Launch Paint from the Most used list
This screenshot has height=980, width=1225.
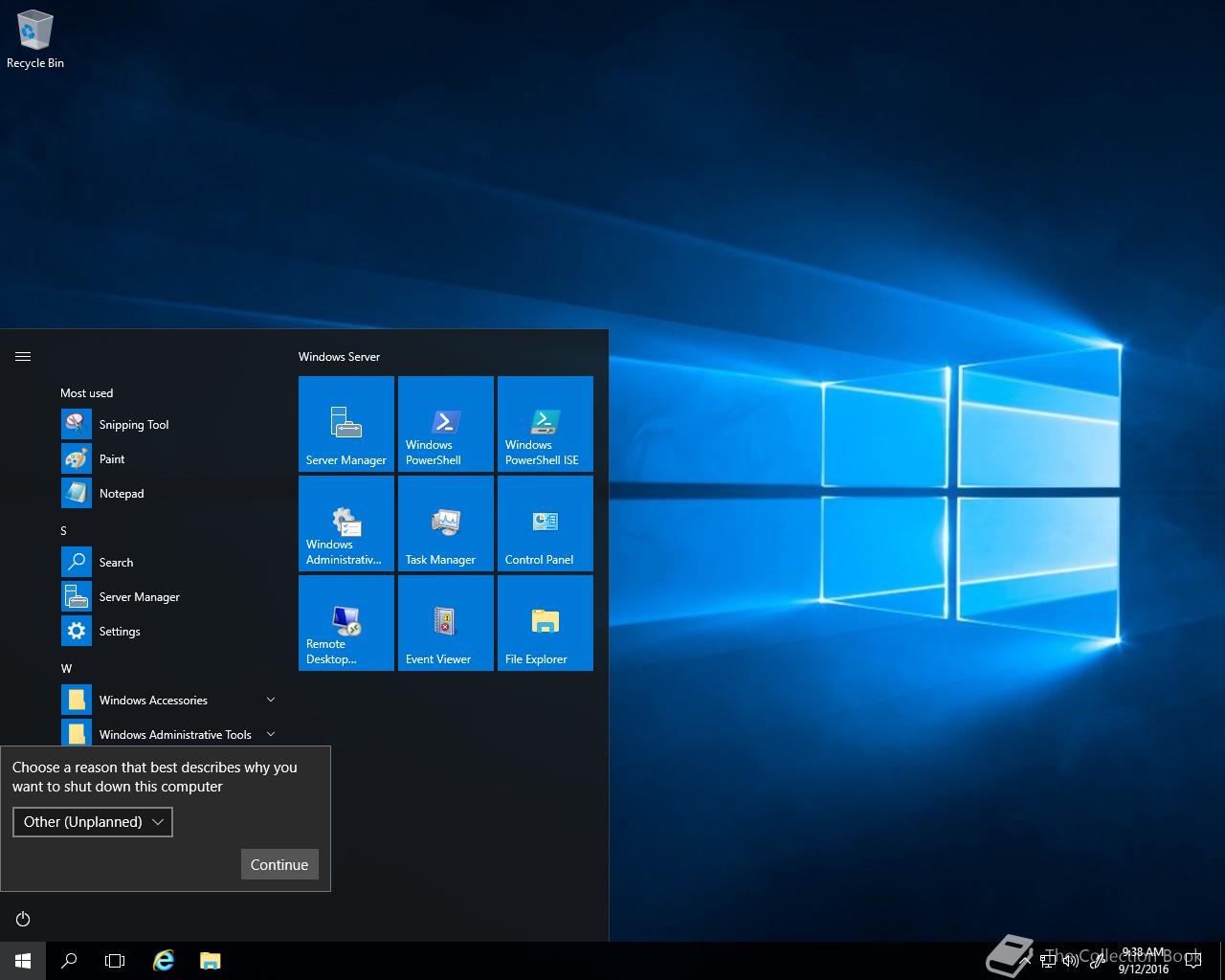[x=170, y=459]
